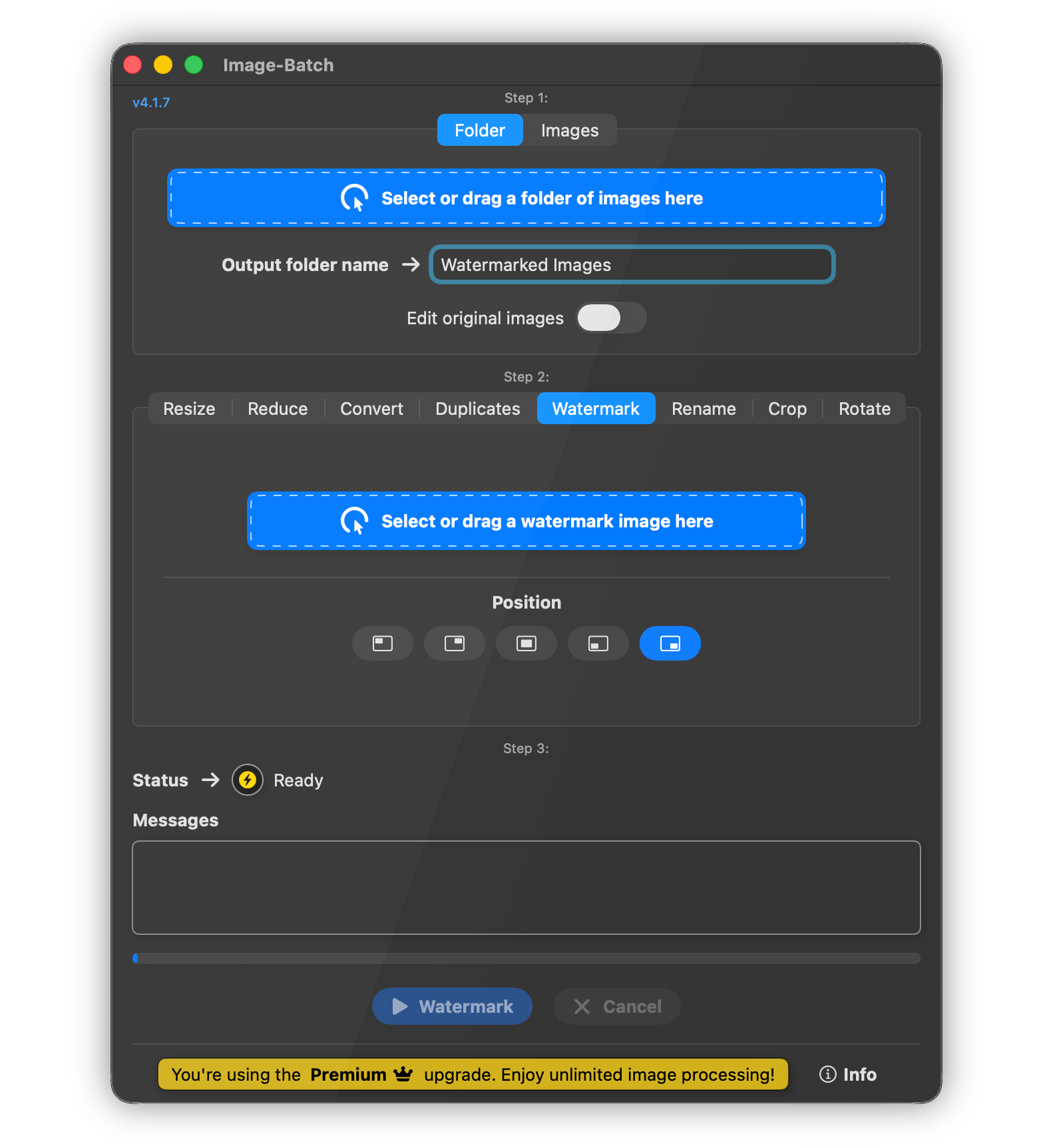Maximize the Image-Batch window

pos(194,65)
